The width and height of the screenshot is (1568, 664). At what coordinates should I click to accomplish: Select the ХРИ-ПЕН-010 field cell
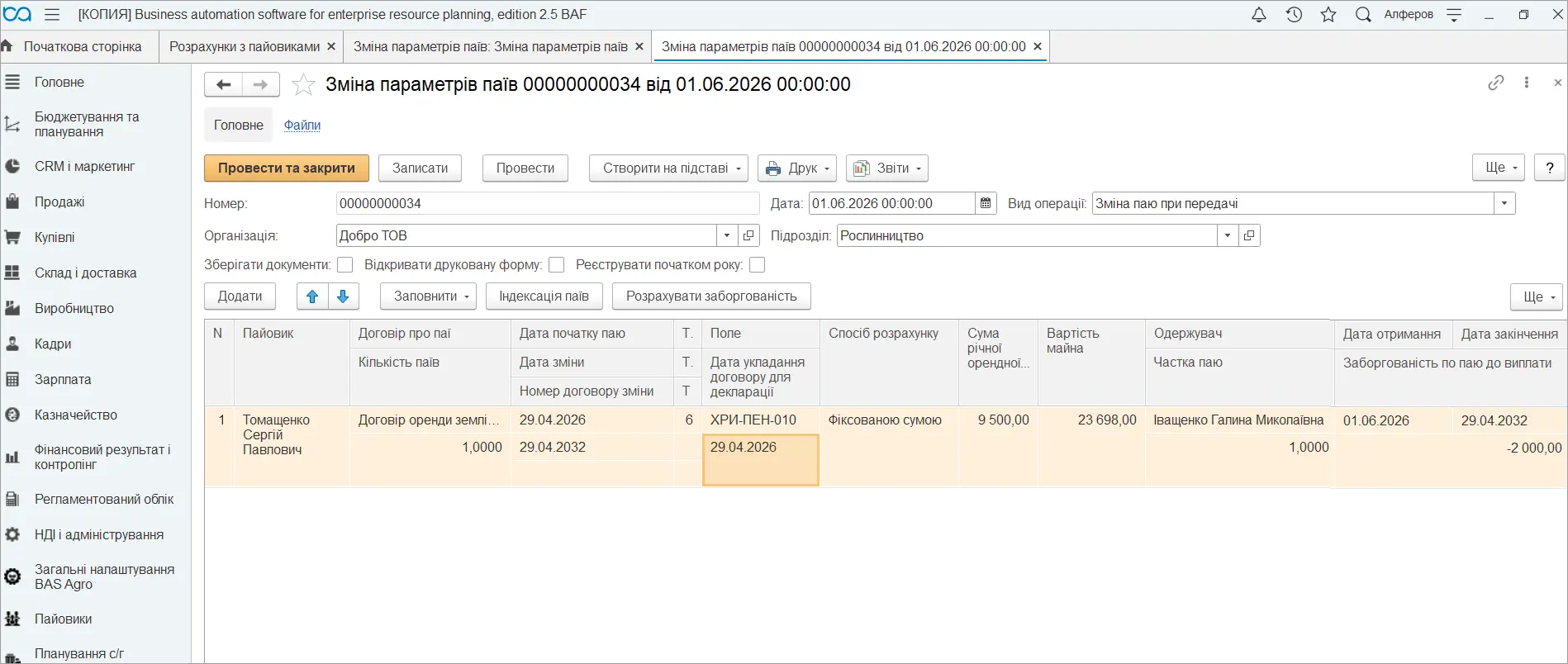tap(761, 420)
